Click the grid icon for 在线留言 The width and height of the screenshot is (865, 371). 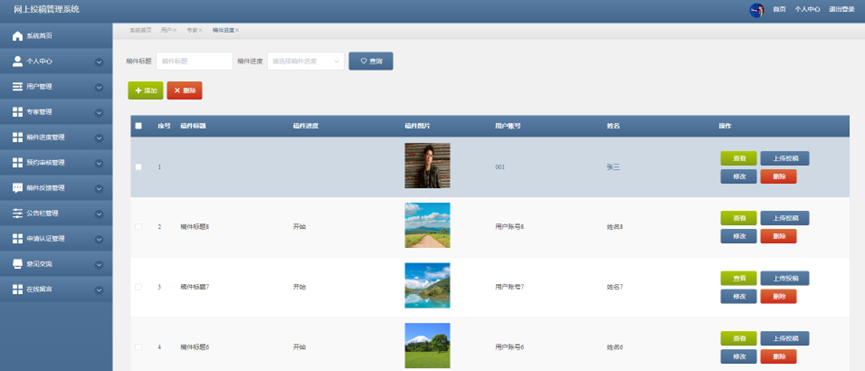(x=18, y=289)
